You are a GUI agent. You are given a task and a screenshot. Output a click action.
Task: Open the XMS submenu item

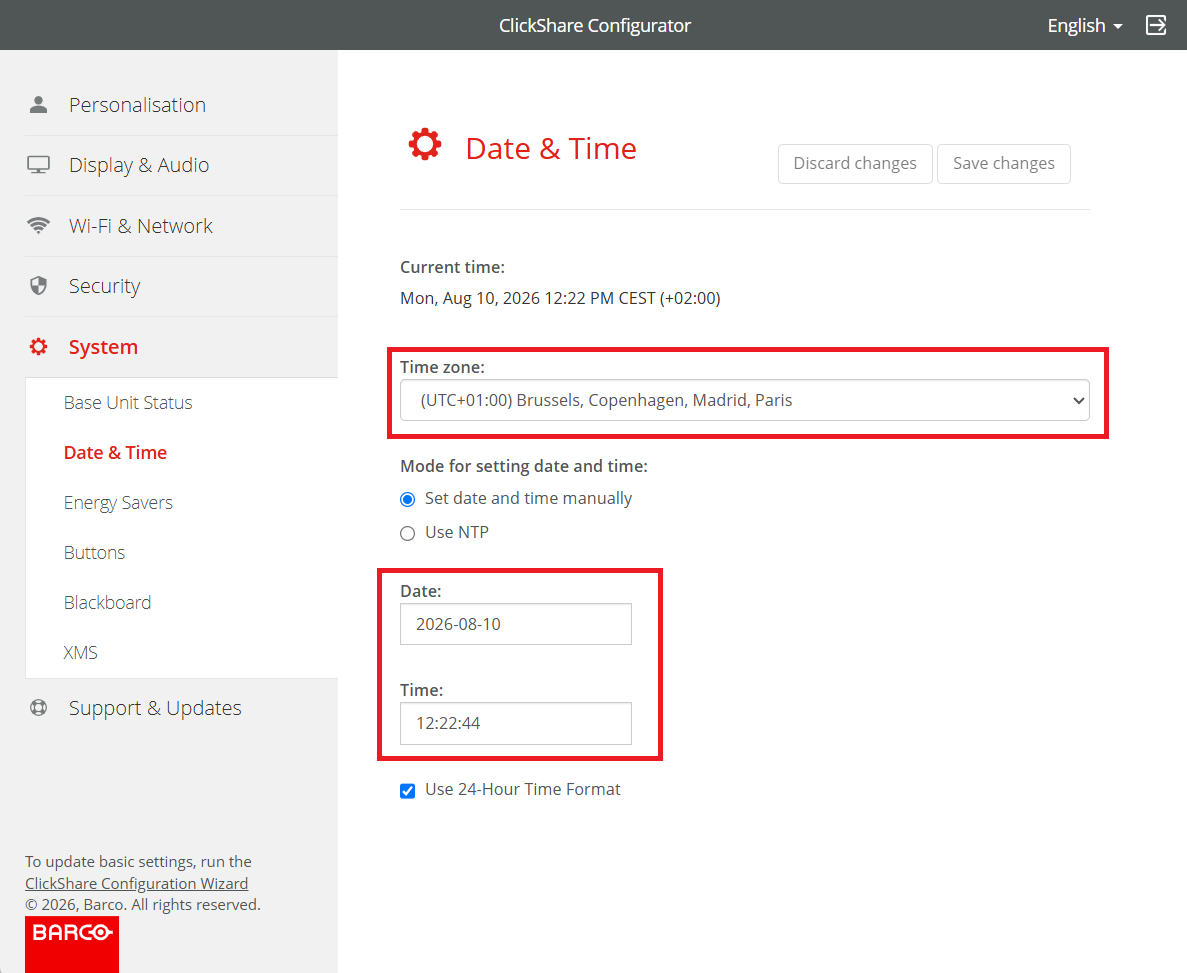click(80, 653)
